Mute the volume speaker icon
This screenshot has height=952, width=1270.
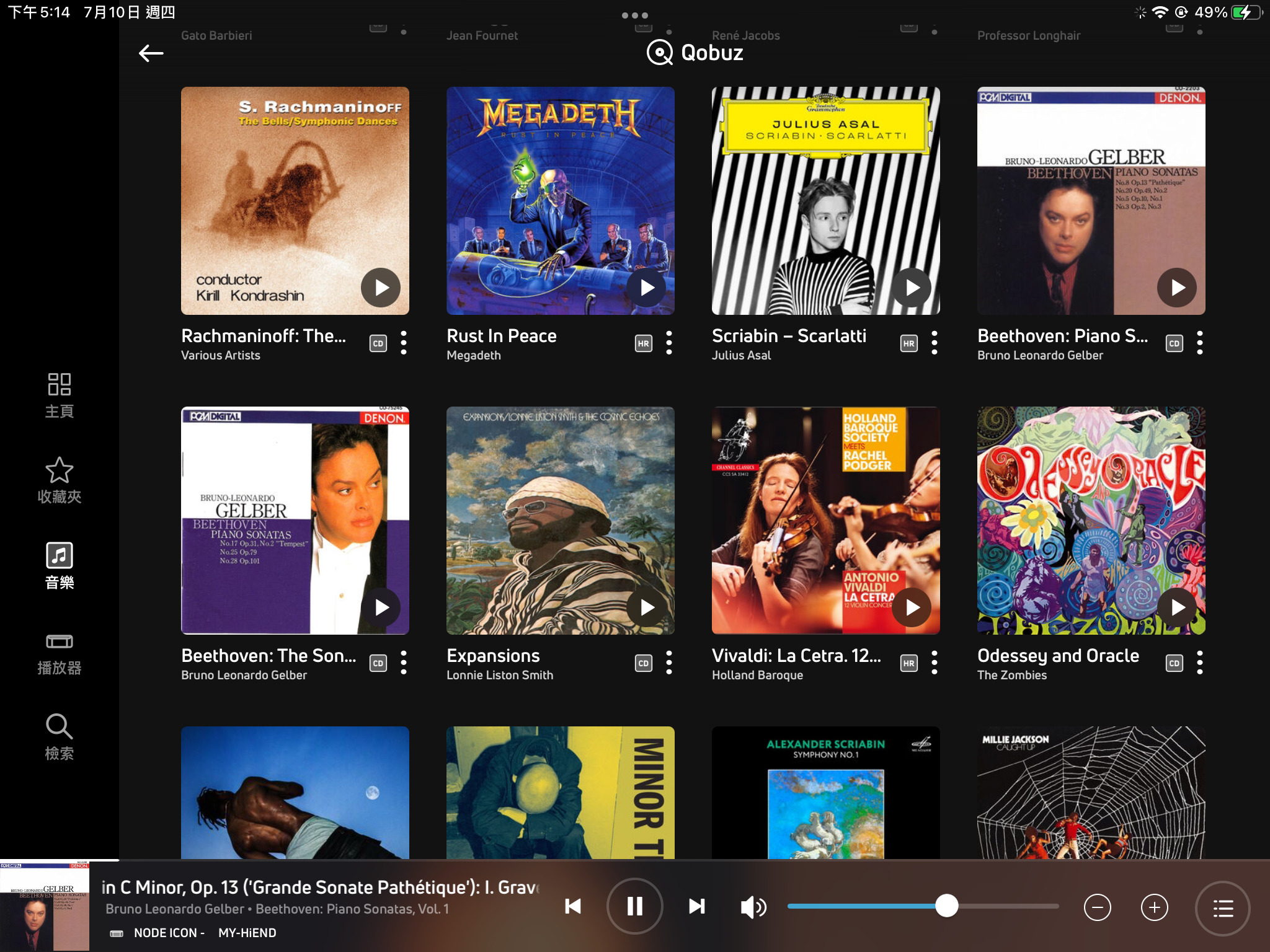tap(753, 907)
